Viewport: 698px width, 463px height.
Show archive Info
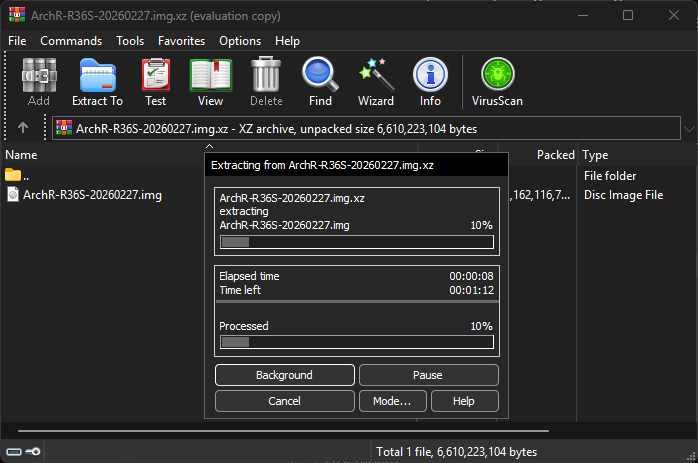click(x=430, y=82)
